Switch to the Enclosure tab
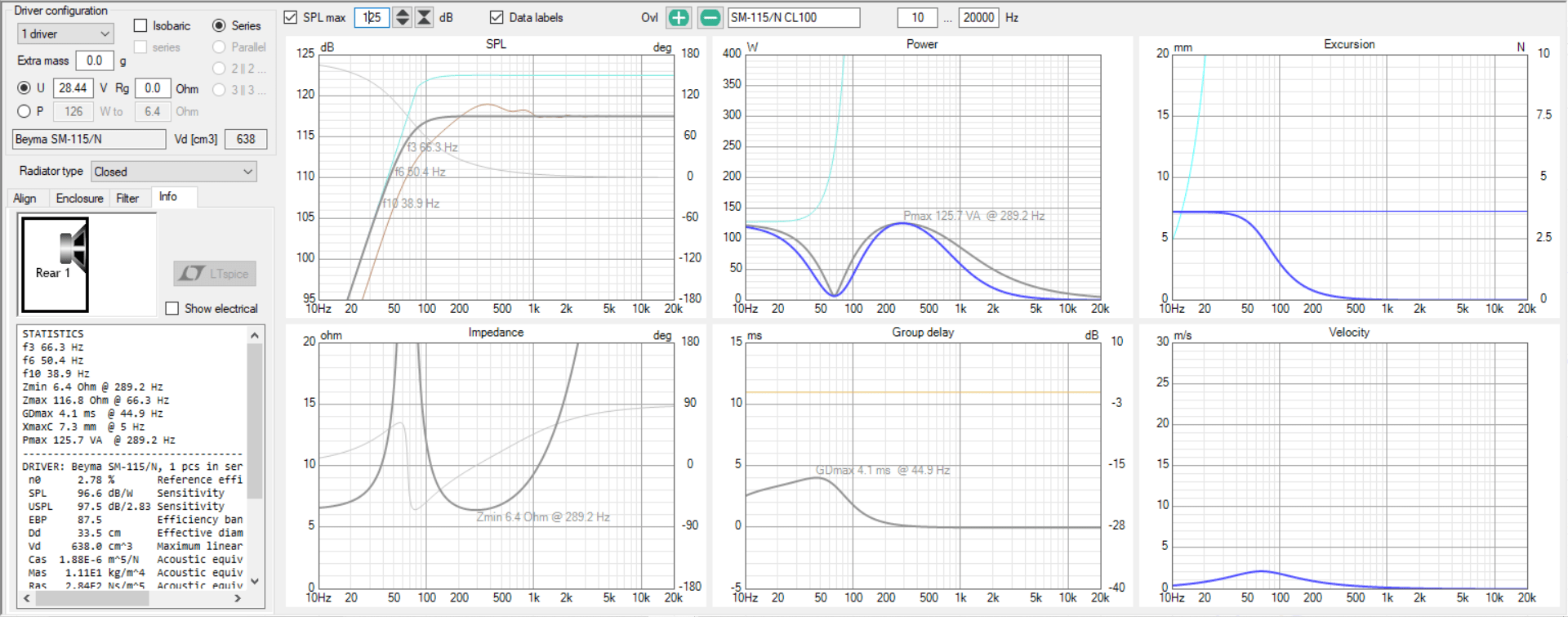This screenshot has height=617, width=1568. click(x=79, y=199)
